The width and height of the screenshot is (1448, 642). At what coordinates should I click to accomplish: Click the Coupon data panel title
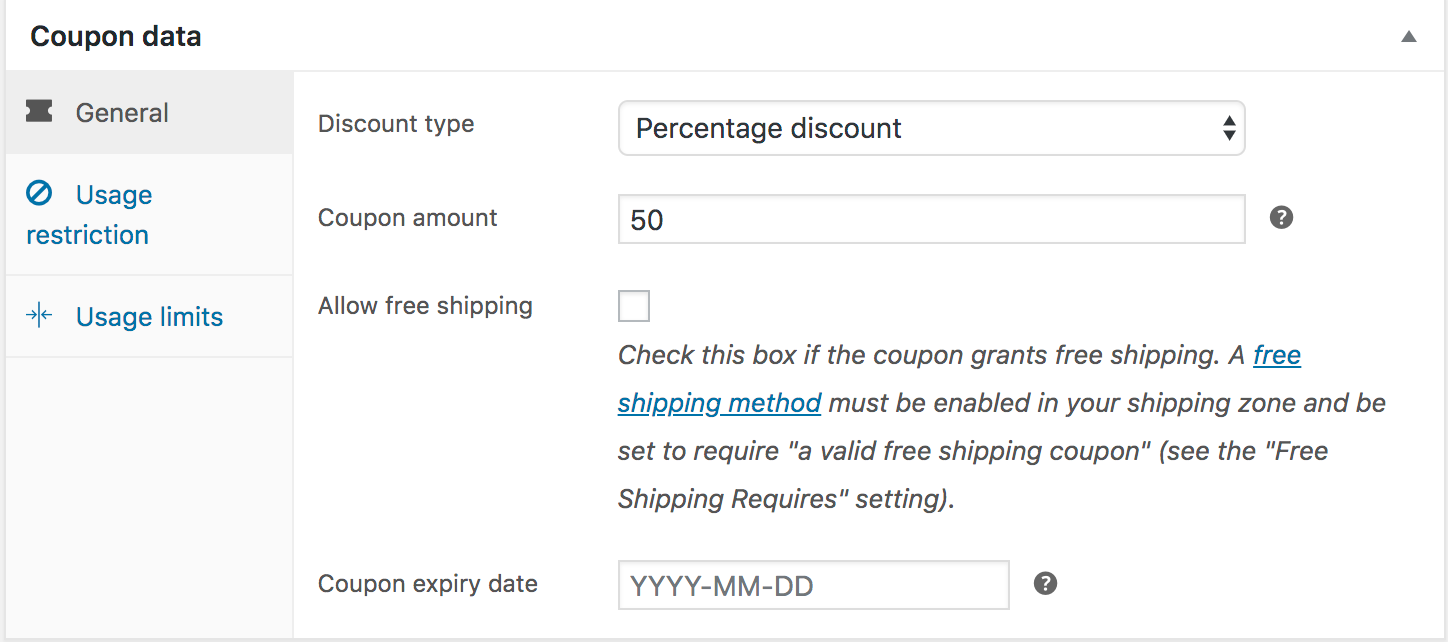coord(116,37)
